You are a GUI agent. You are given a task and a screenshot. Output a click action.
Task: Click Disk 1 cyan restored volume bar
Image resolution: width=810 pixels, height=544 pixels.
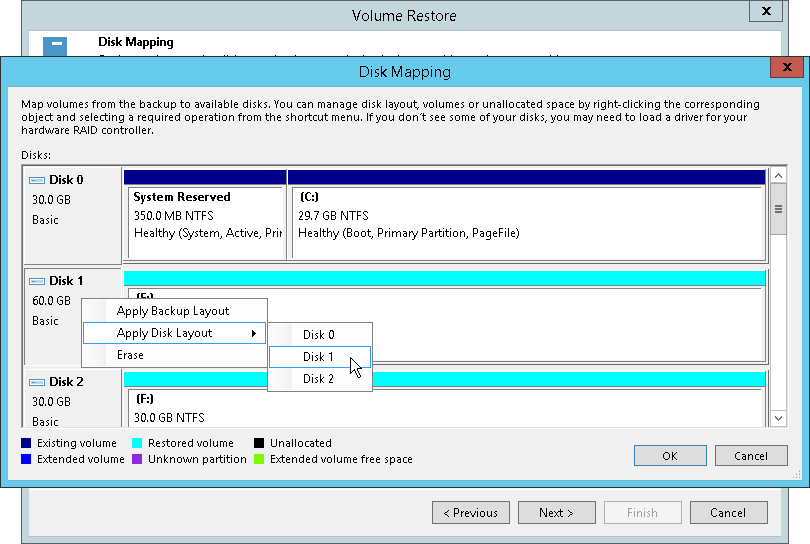444,278
